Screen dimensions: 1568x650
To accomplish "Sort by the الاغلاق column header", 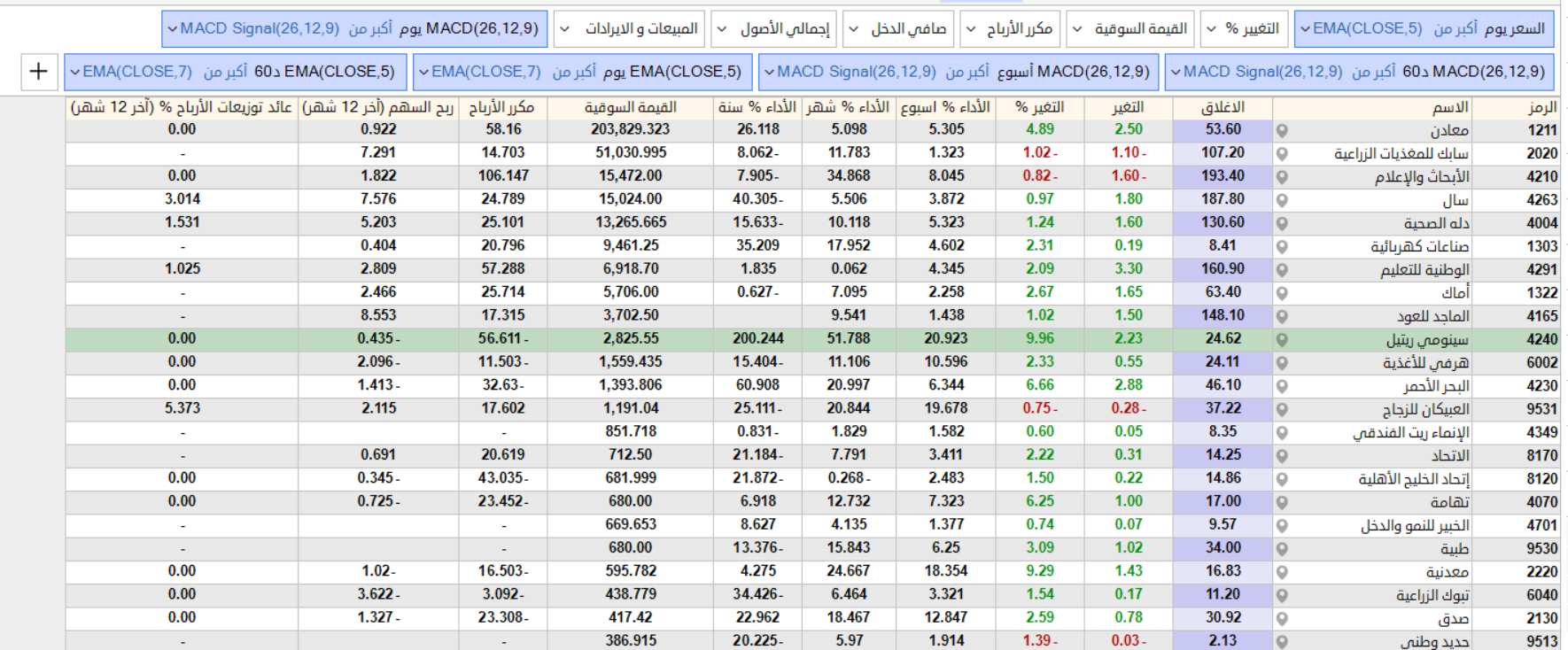I will [1223, 107].
